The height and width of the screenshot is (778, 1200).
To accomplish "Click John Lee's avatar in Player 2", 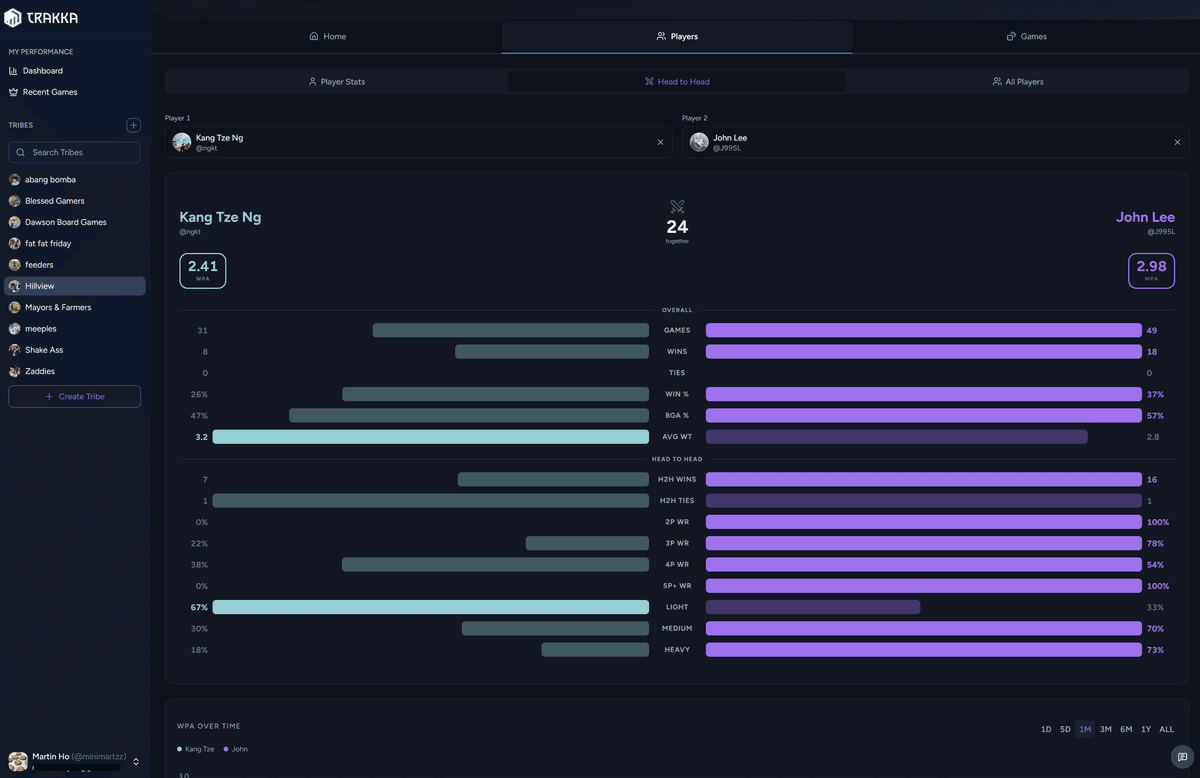I will (699, 142).
